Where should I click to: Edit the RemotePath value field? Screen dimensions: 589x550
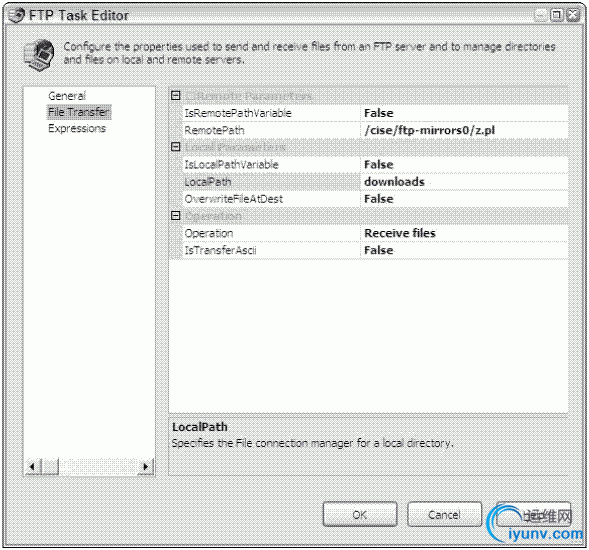(464, 130)
